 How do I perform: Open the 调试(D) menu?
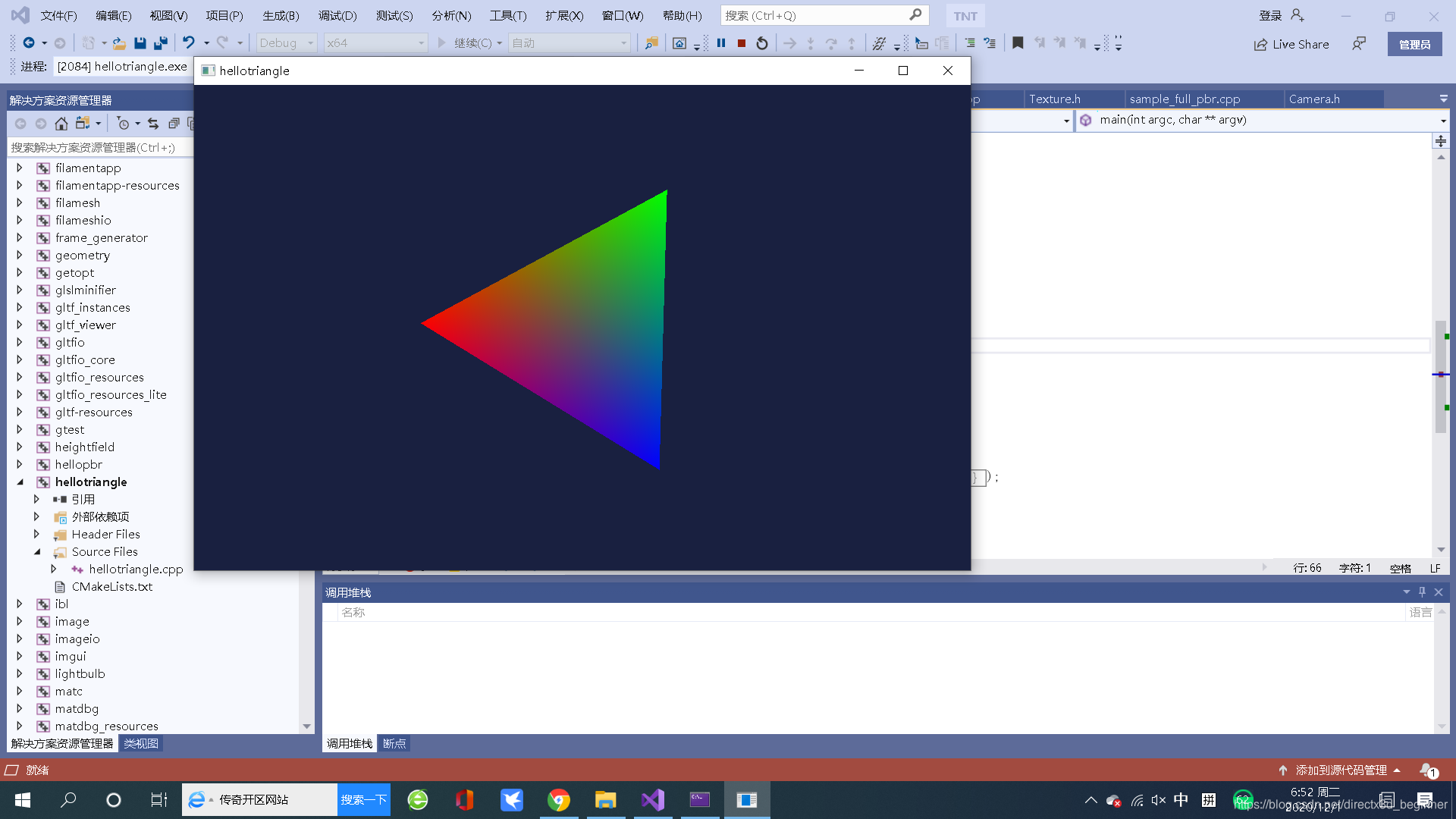pyautogui.click(x=337, y=15)
